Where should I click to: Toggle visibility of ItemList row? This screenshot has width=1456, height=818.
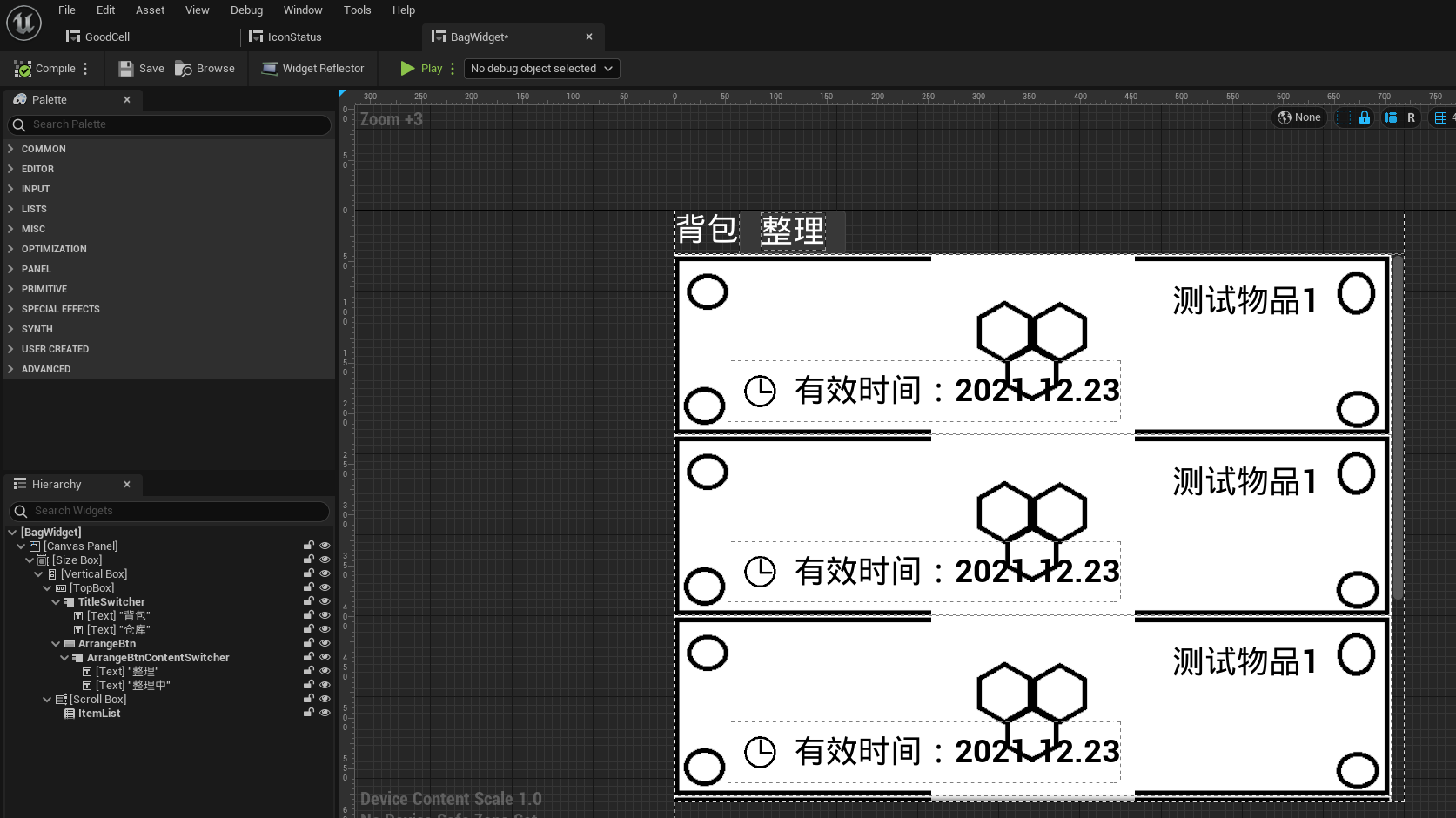[x=325, y=714]
